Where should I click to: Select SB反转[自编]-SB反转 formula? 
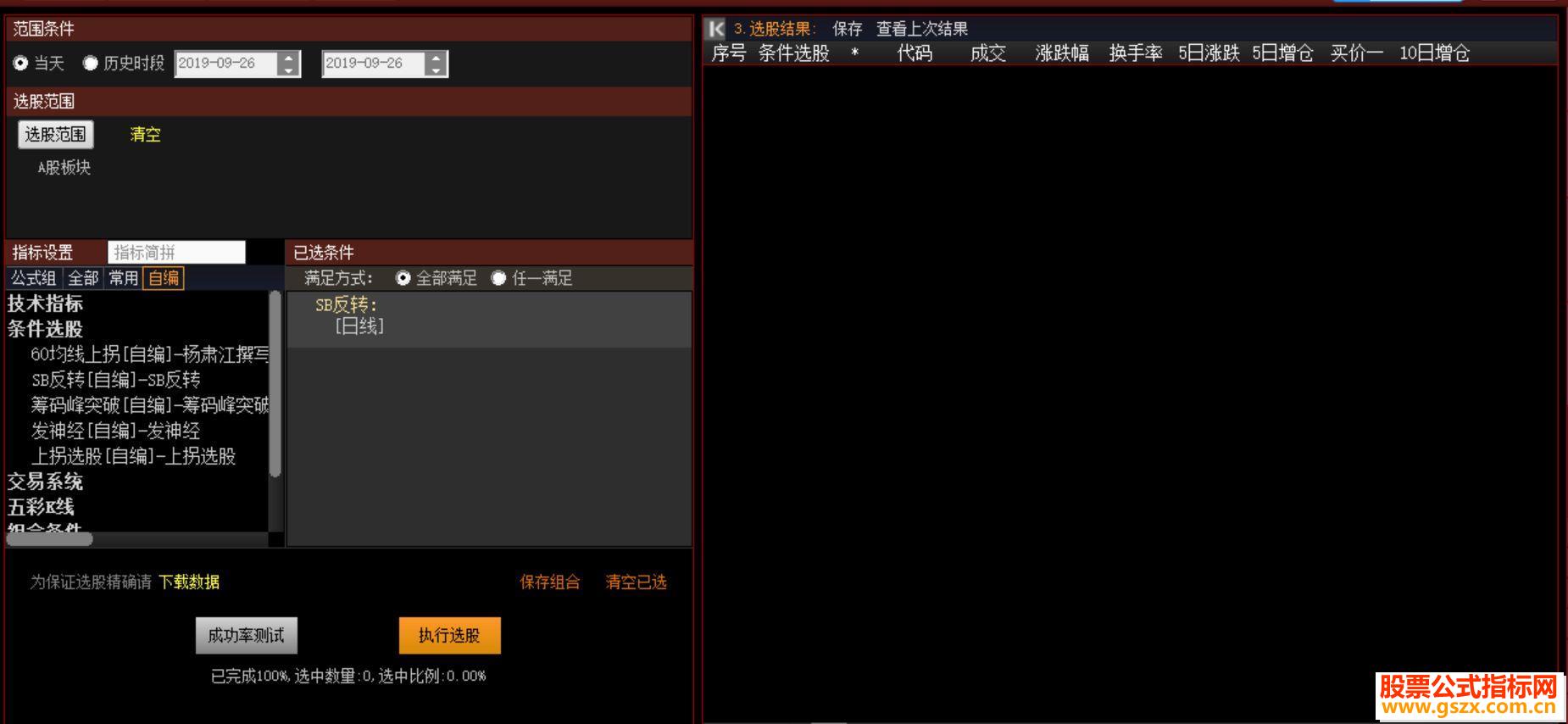pos(115,380)
